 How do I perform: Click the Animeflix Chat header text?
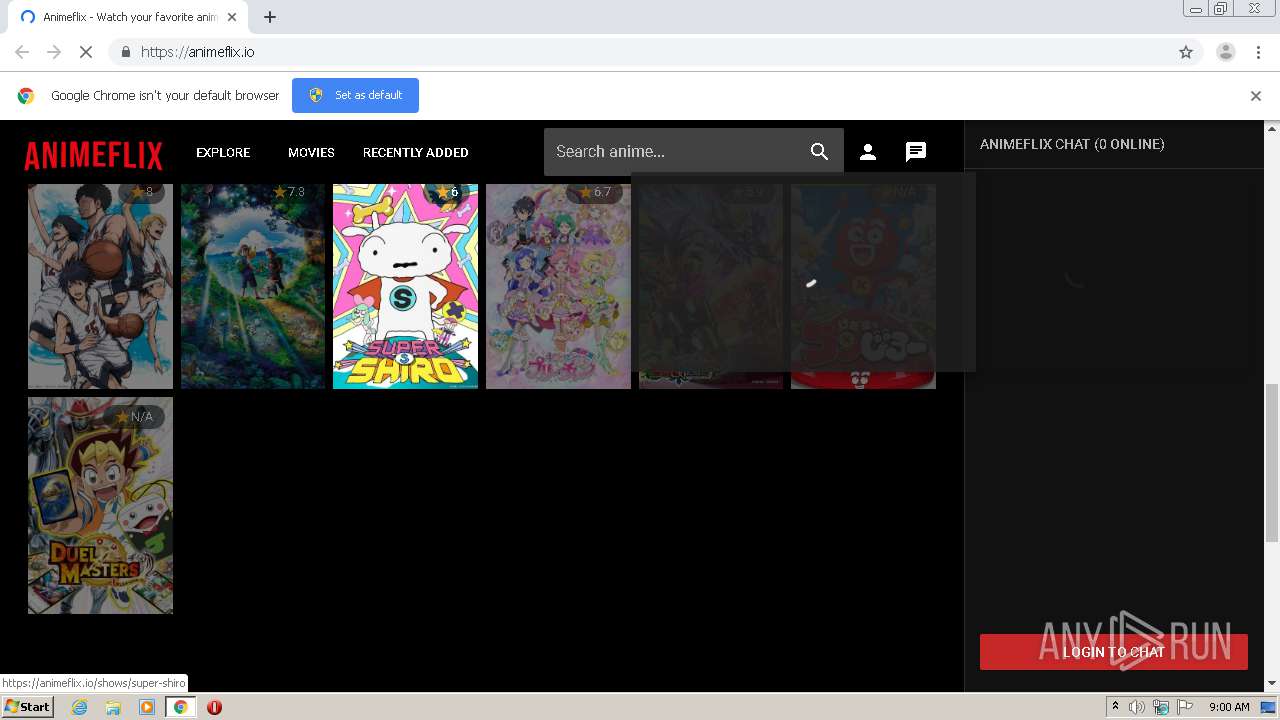[x=1072, y=144]
